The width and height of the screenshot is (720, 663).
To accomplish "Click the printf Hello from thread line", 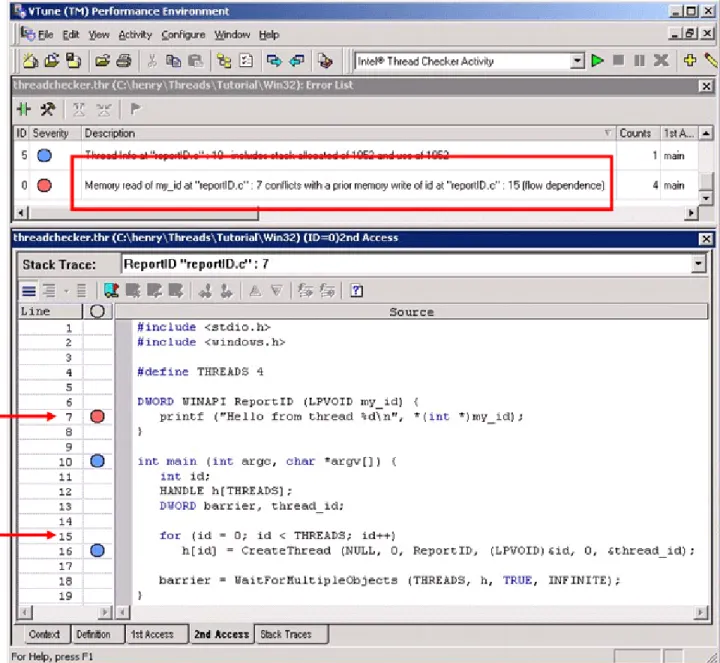I will point(341,416).
